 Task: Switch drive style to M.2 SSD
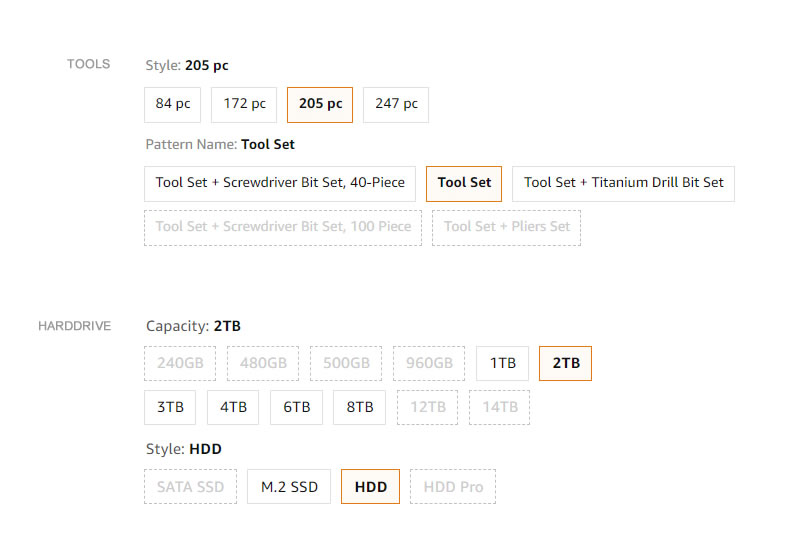289,487
